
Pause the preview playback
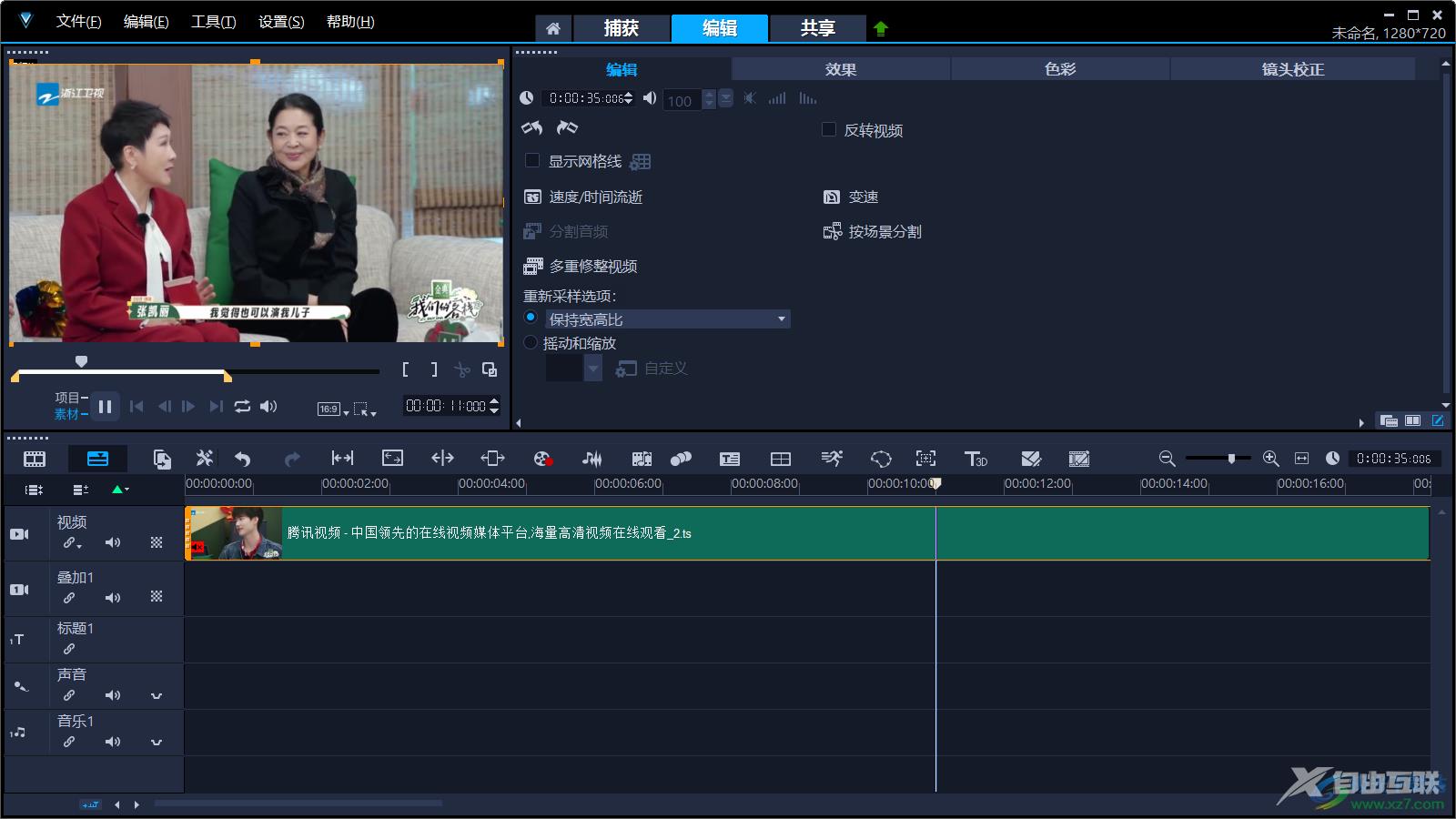(105, 407)
